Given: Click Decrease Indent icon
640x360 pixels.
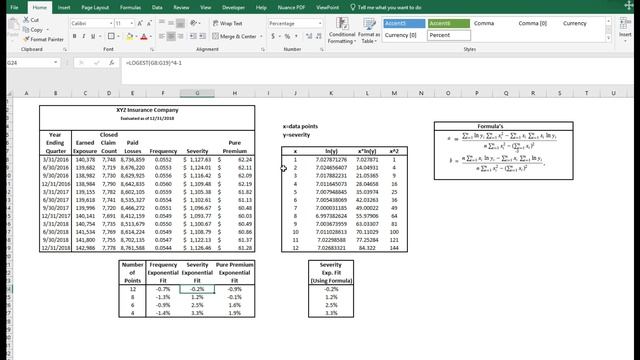Looking at the screenshot, I should [193, 36].
